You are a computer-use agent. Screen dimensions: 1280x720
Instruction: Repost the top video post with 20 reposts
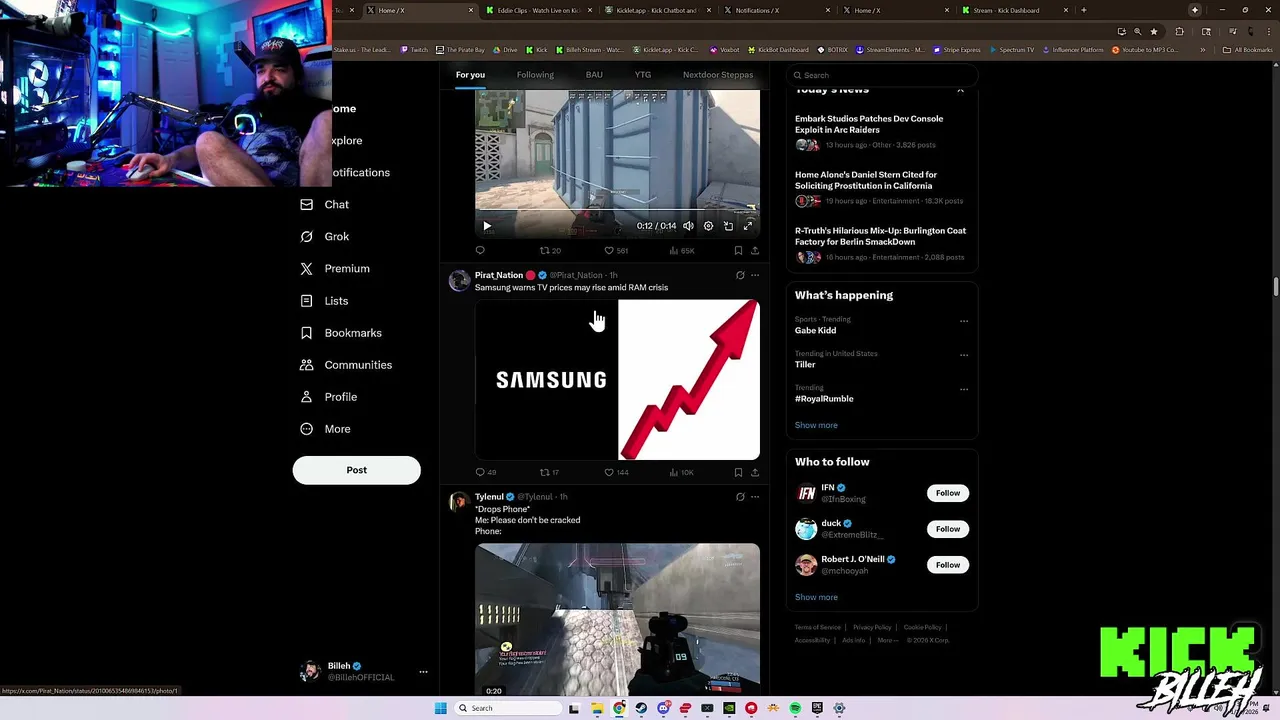550,251
